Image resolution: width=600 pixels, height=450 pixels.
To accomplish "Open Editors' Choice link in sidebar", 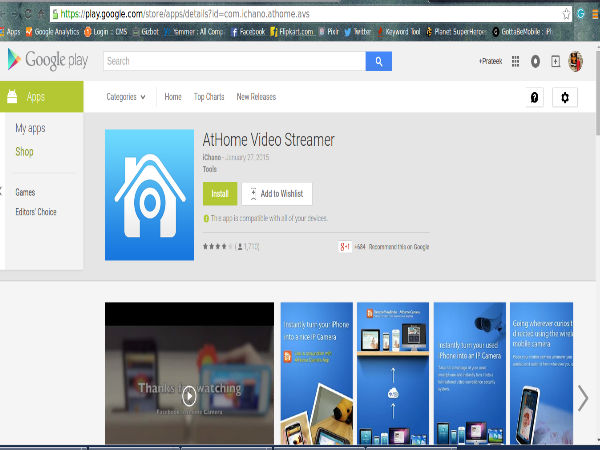I will coord(36,212).
